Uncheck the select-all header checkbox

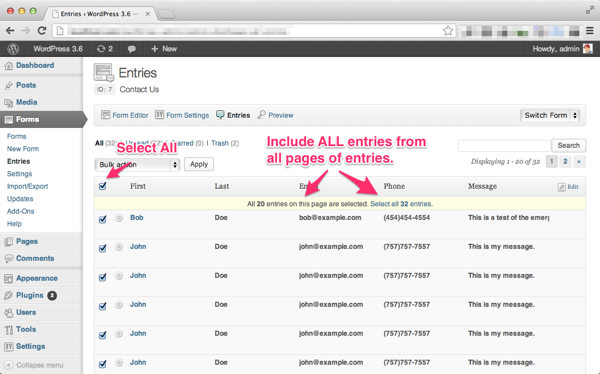tap(103, 186)
